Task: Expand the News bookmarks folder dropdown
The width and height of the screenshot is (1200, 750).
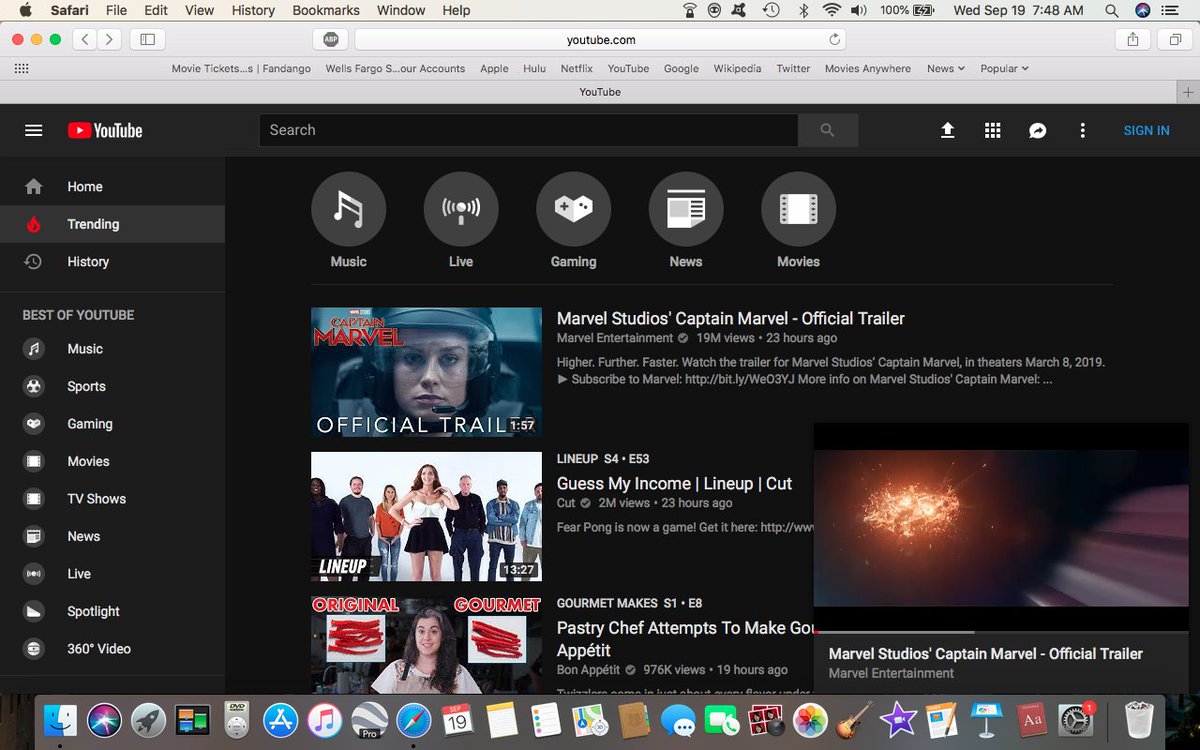Action: click(945, 69)
